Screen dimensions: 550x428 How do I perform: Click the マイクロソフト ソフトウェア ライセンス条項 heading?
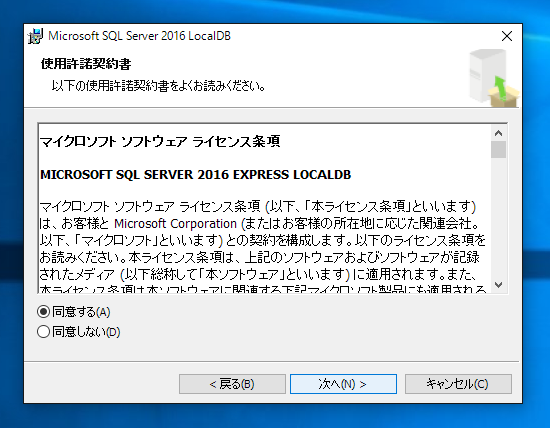click(160, 141)
